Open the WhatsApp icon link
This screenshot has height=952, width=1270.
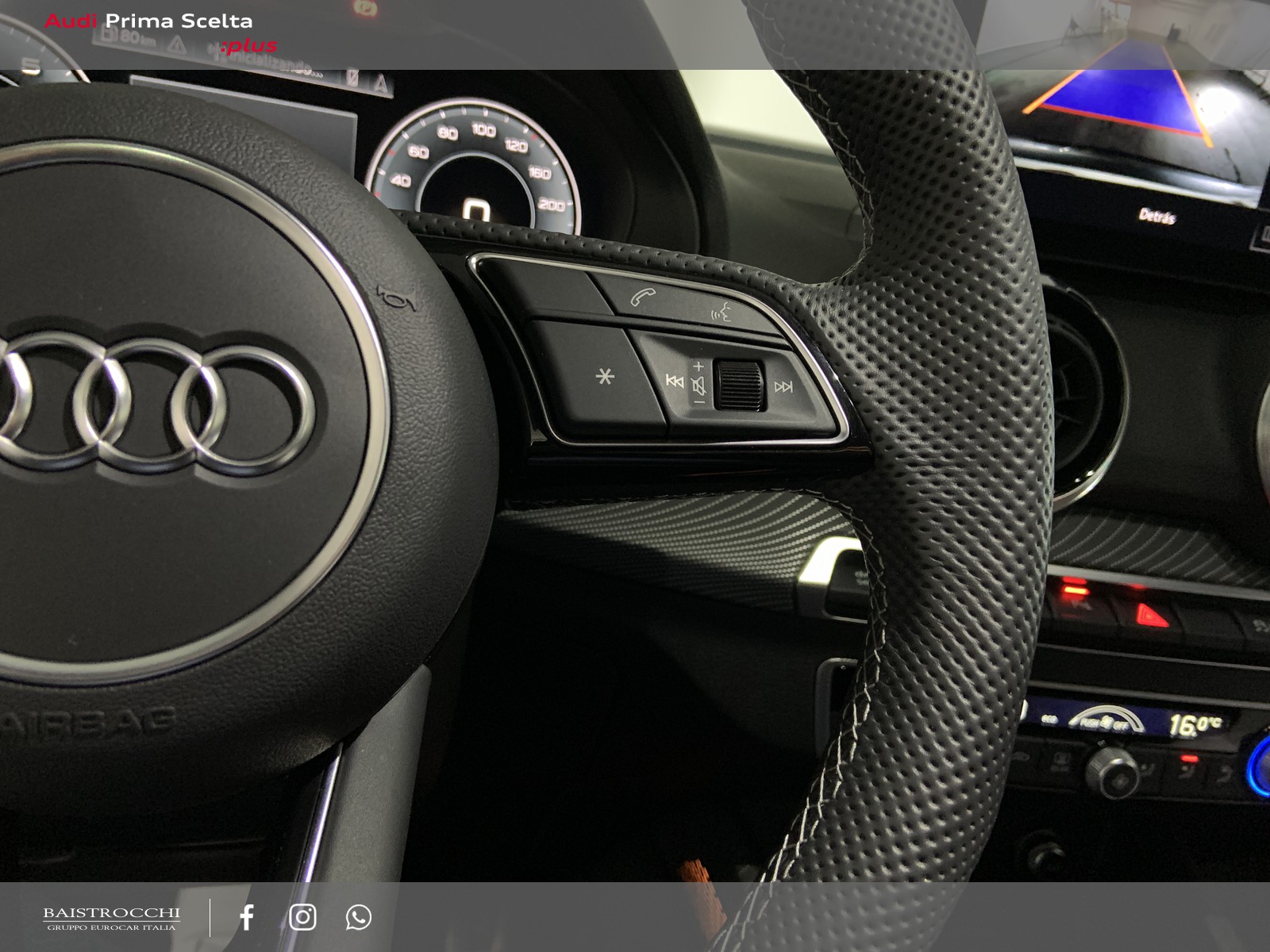359,917
